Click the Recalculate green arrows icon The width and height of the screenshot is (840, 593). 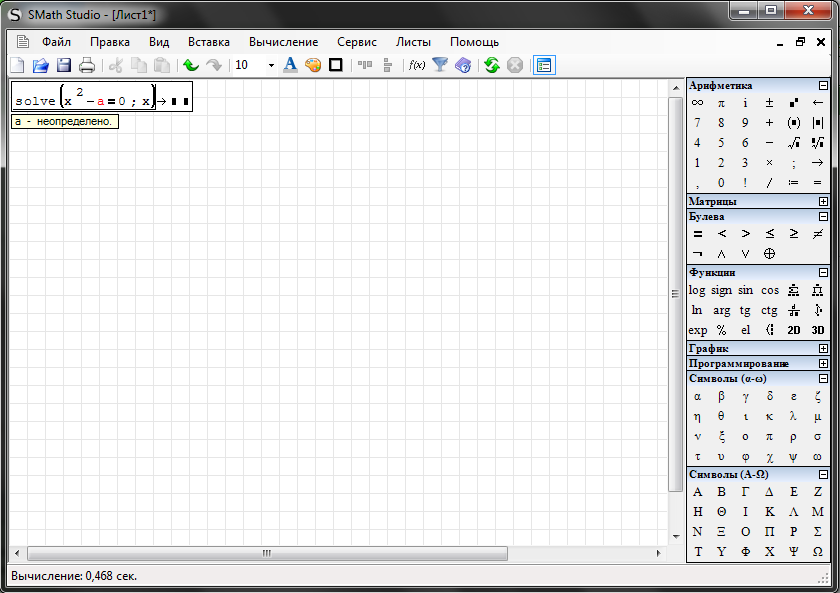(x=491, y=65)
